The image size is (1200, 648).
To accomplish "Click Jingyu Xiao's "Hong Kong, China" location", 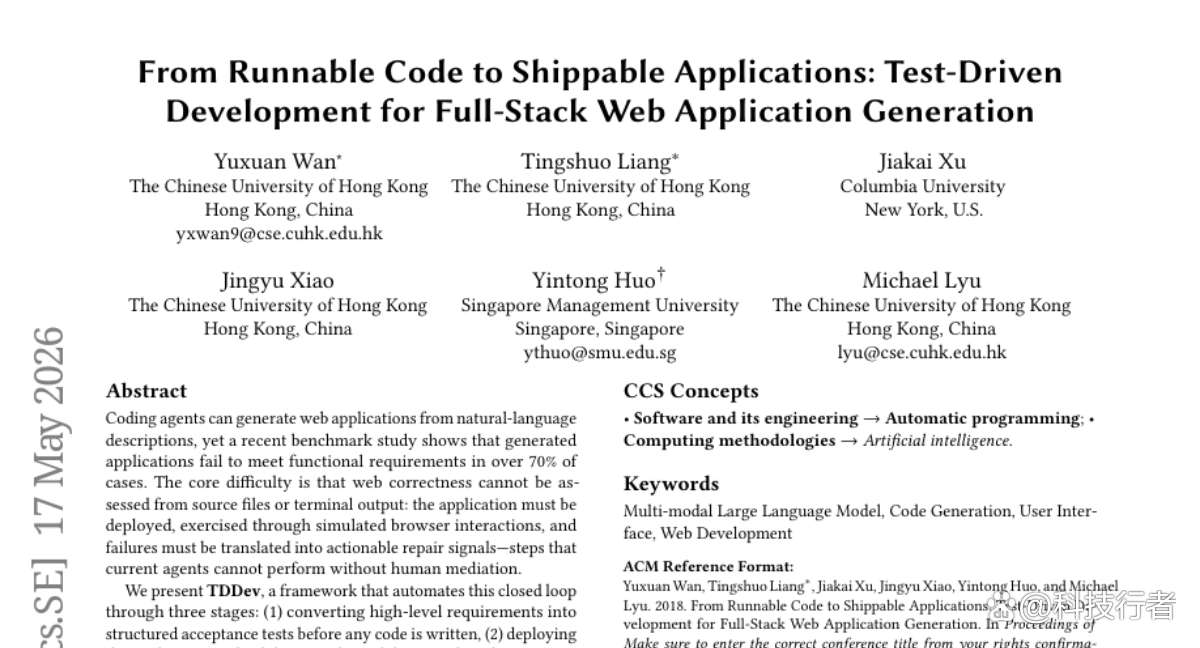I will point(278,329).
